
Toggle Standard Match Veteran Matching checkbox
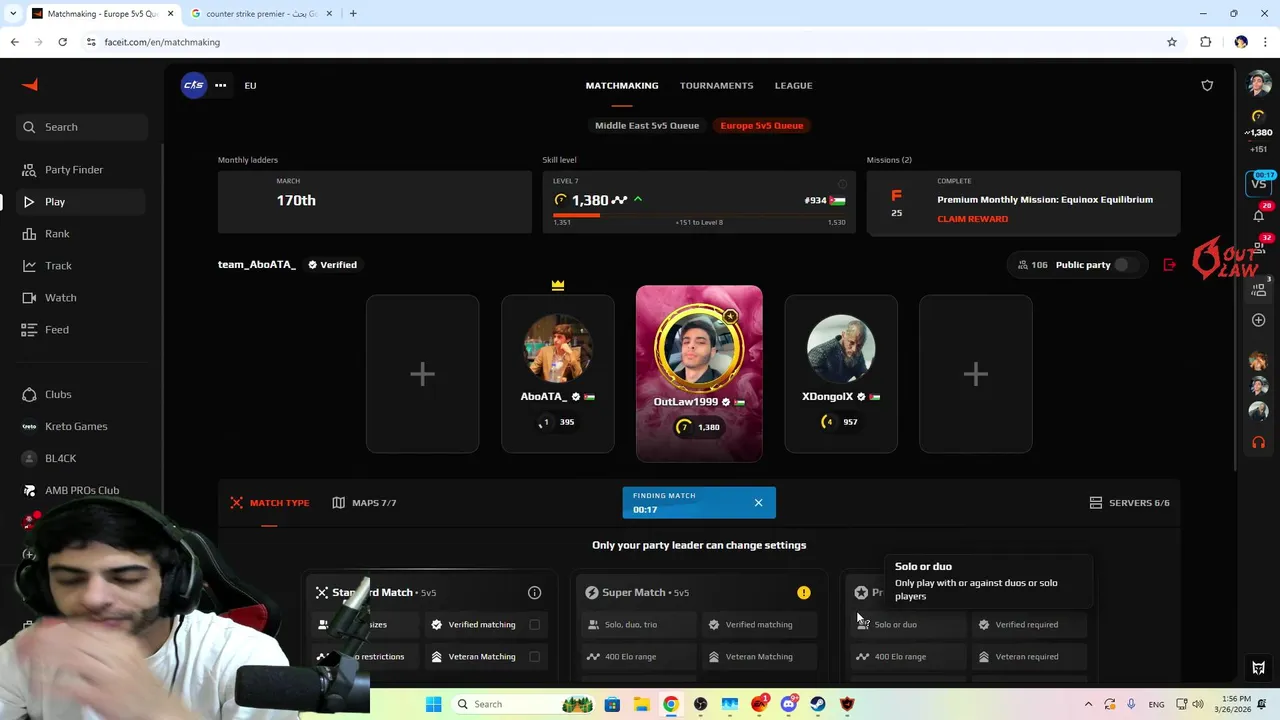534,657
